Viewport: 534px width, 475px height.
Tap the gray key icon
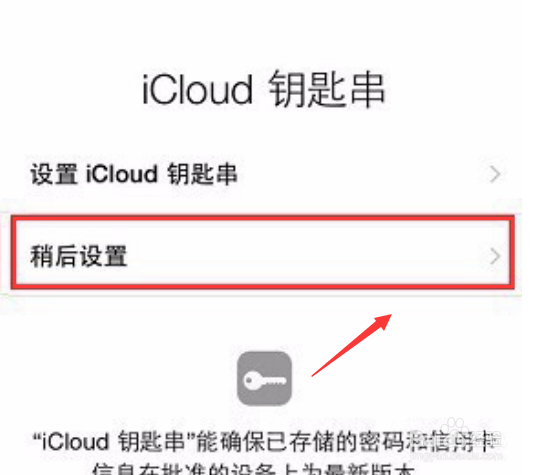pyautogui.click(x=264, y=379)
